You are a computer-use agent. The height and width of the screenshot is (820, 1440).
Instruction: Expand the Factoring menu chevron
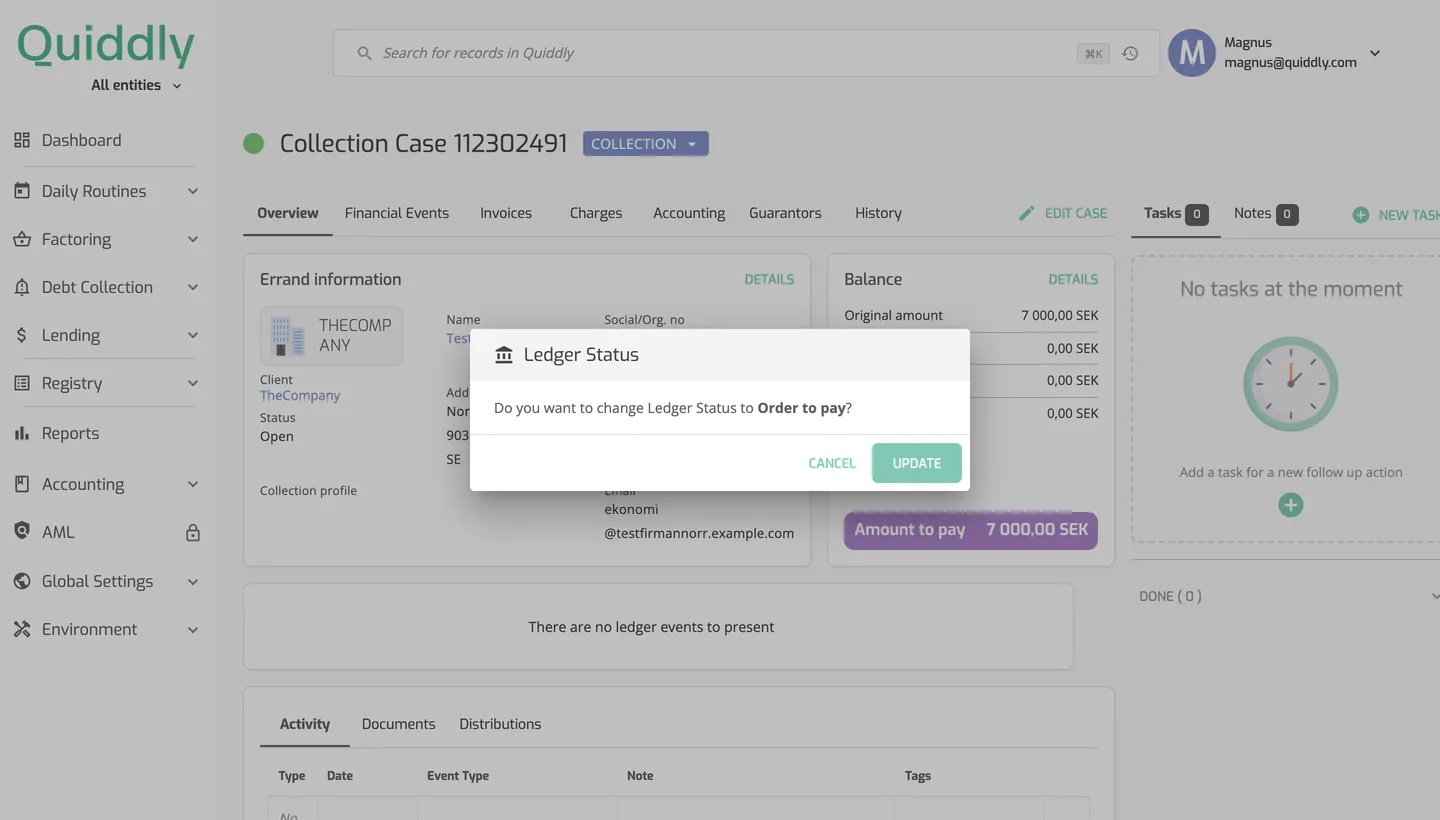coord(193,239)
